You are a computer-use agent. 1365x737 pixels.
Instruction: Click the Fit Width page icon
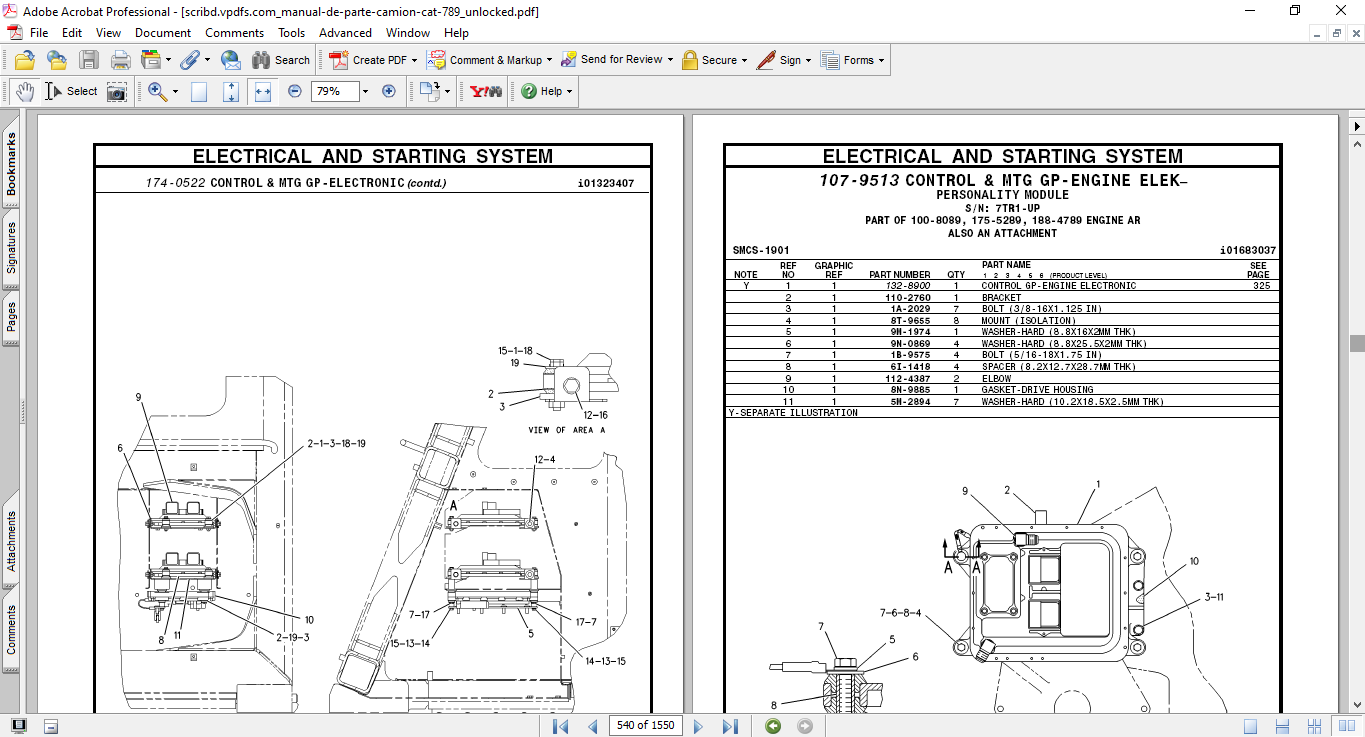pos(263,91)
